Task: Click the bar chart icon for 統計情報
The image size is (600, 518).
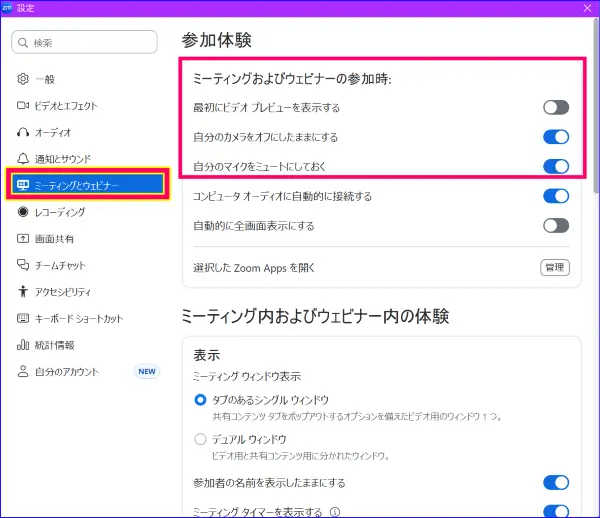Action: pyautogui.click(x=23, y=345)
